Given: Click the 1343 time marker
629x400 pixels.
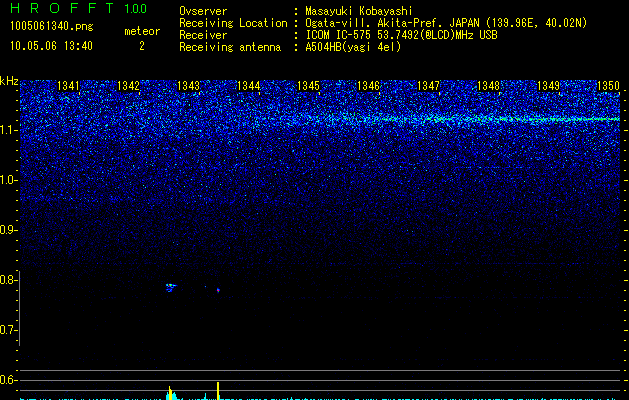Looking at the screenshot, I should [189, 86].
